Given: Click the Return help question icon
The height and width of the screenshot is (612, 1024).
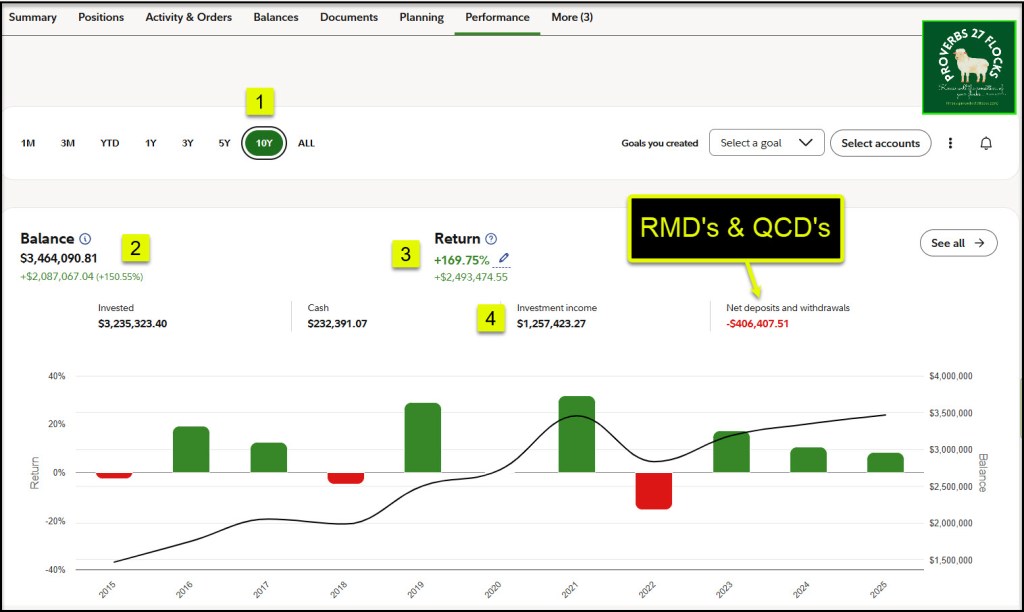Looking at the screenshot, I should point(491,239).
